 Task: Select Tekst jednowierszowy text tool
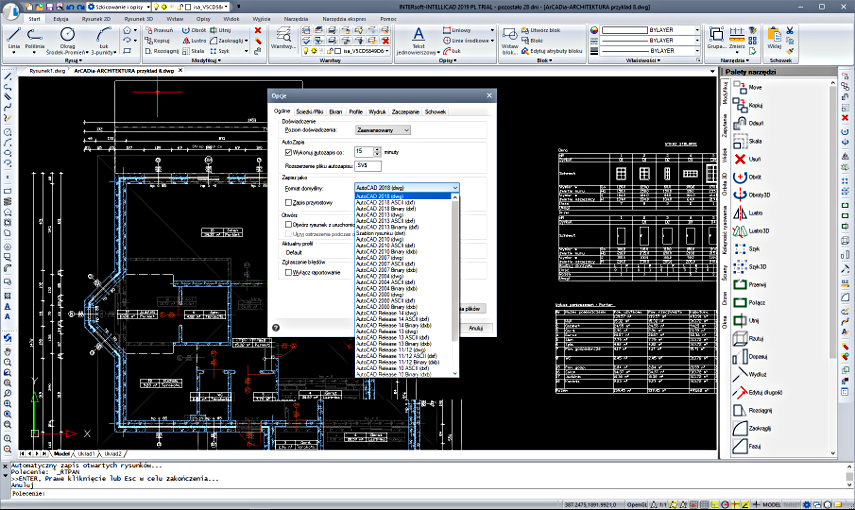tap(418, 40)
